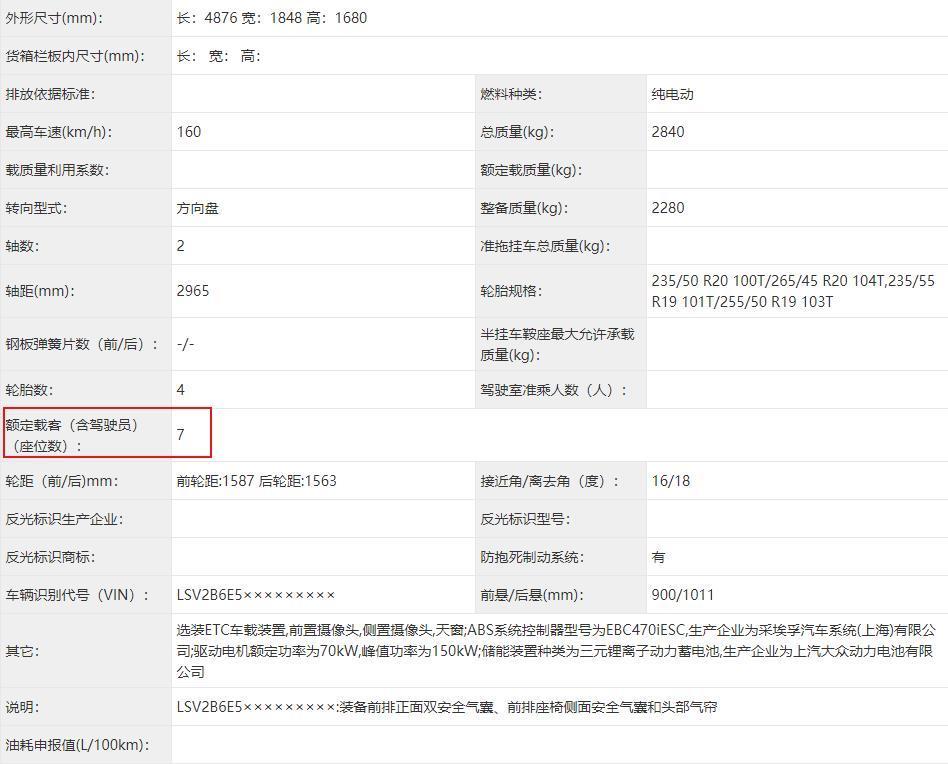Select the total mass value 2840

tap(668, 132)
